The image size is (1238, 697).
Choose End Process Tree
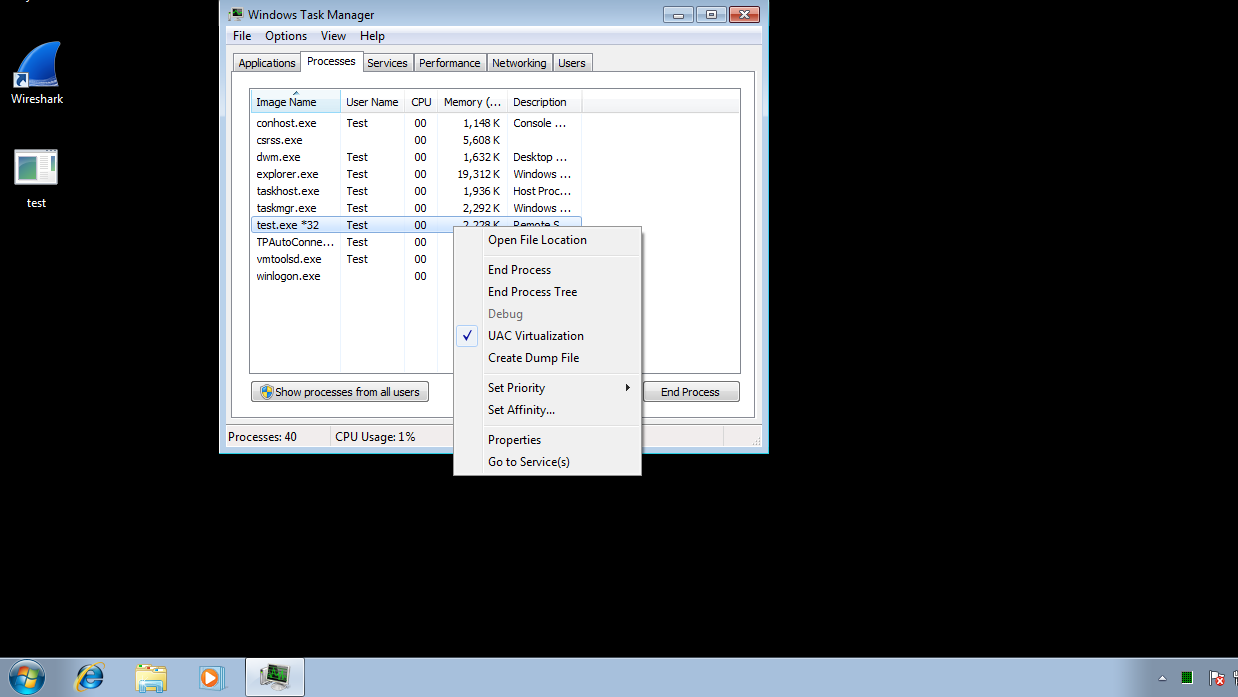(547, 292)
